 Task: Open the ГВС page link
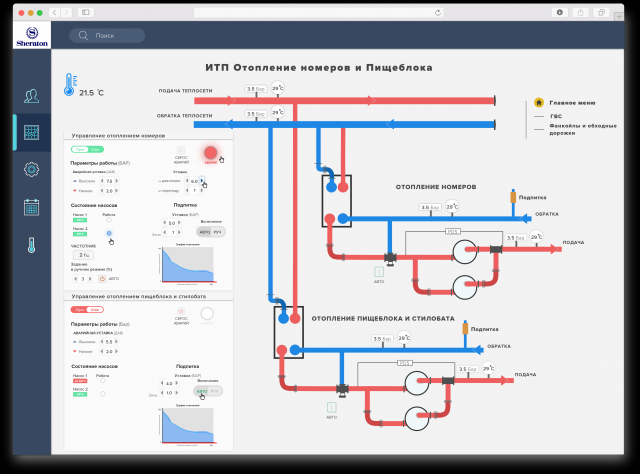(556, 116)
